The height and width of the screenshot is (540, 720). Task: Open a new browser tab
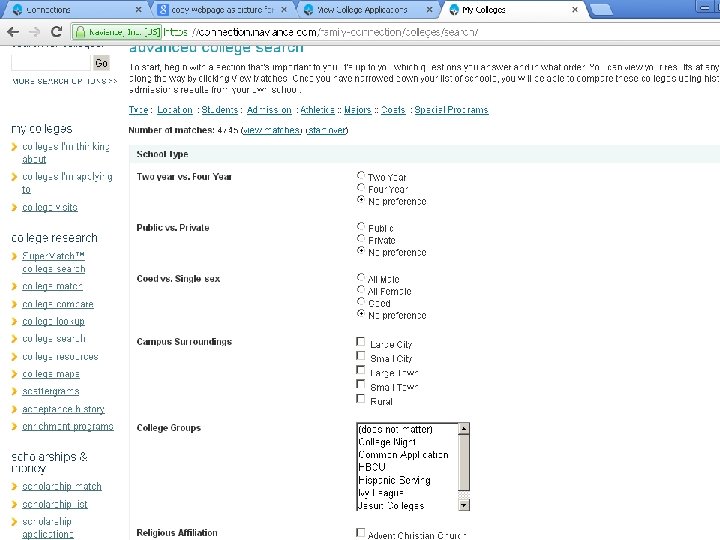[x=600, y=10]
